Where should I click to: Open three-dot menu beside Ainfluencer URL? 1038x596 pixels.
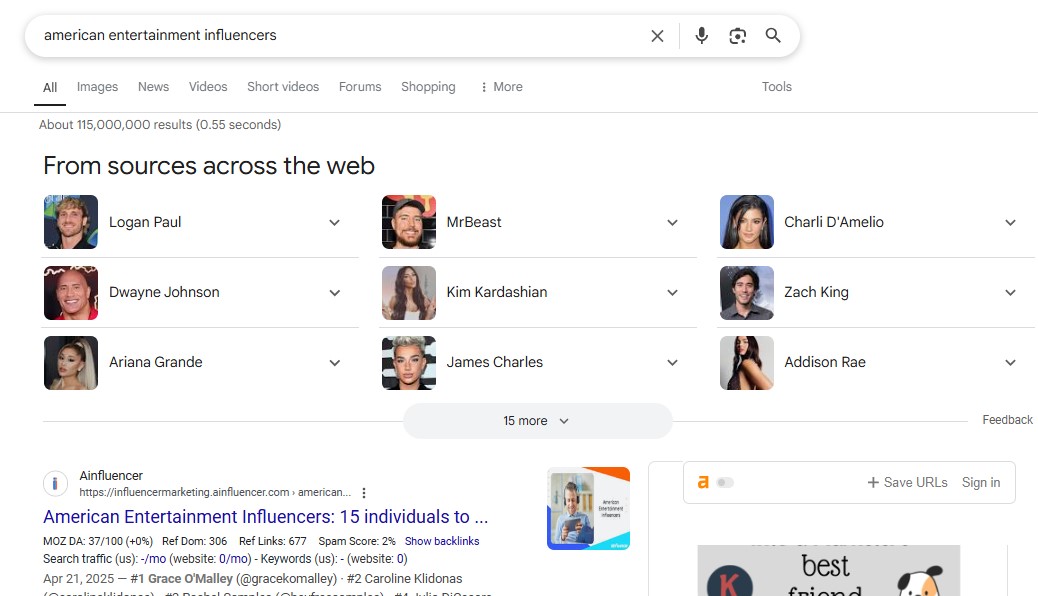[x=363, y=493]
